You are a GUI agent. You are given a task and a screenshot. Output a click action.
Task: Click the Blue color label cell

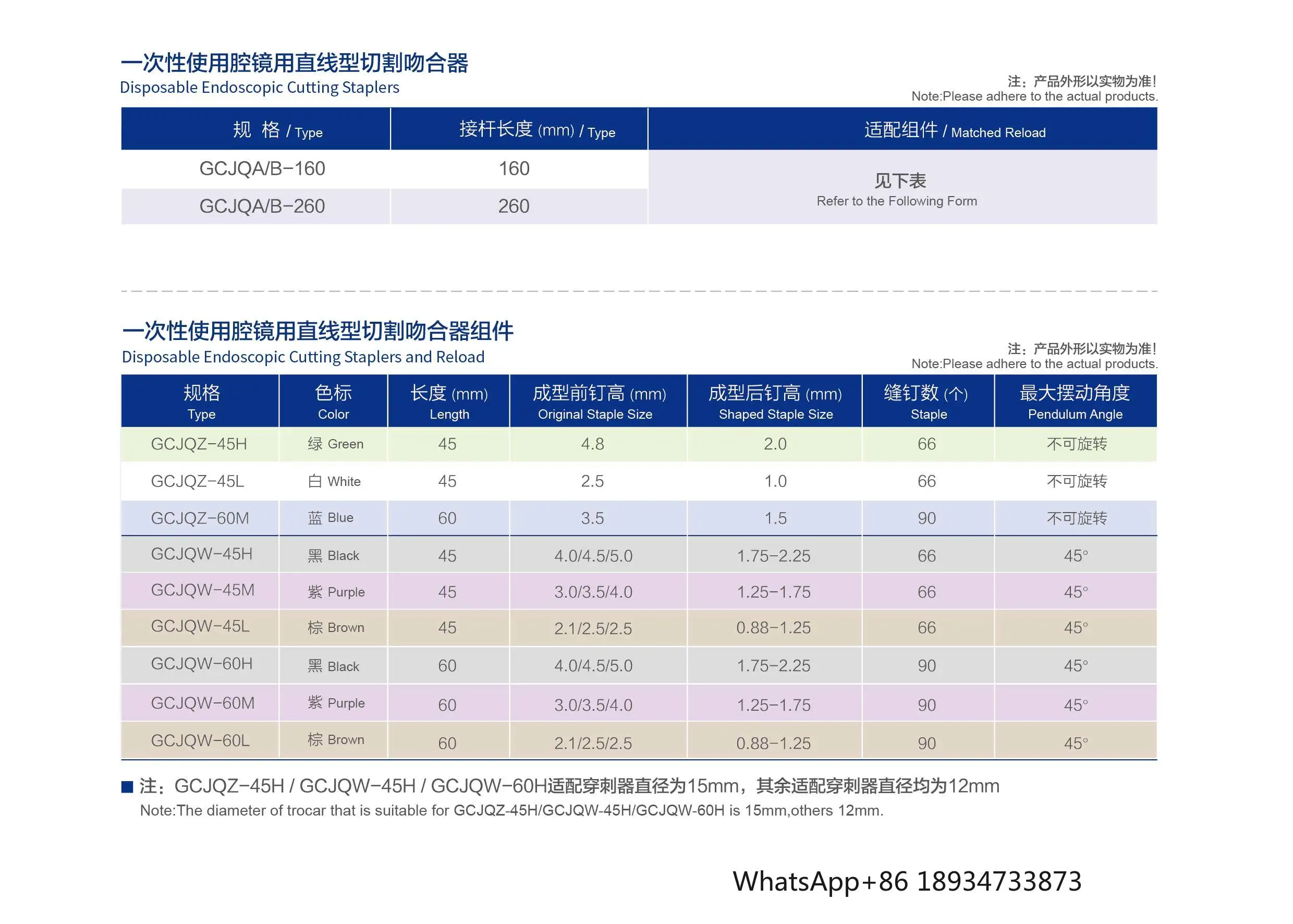coord(331,518)
